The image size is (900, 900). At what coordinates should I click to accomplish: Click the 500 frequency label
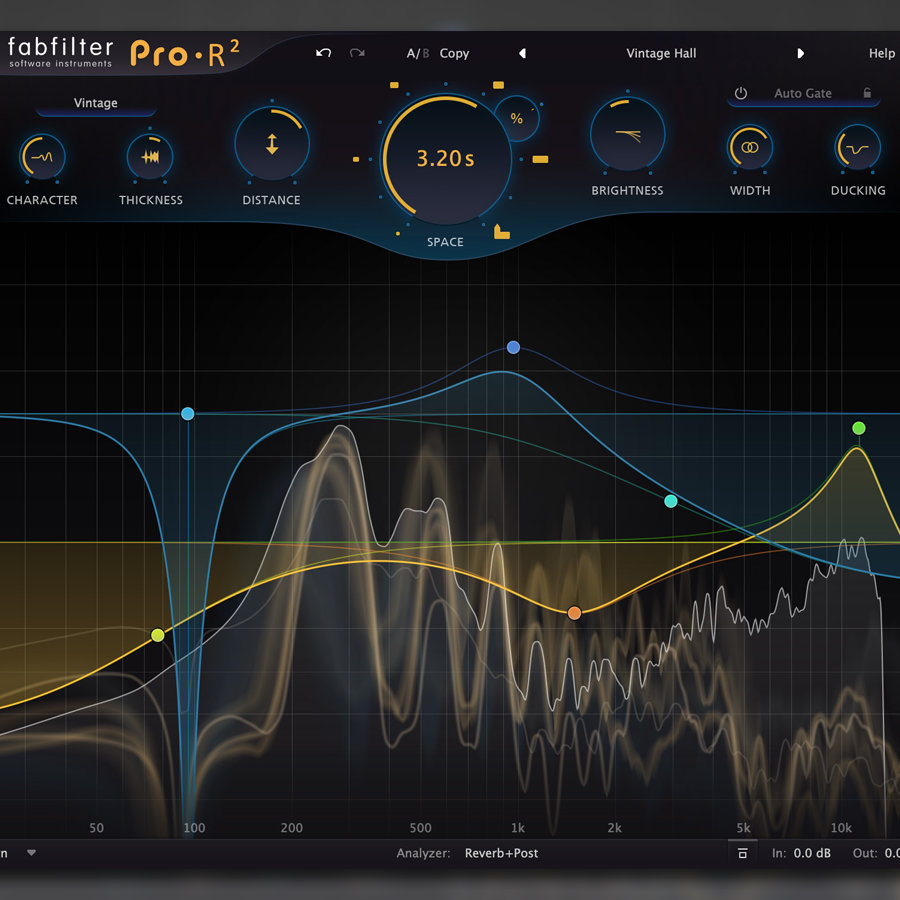point(421,828)
